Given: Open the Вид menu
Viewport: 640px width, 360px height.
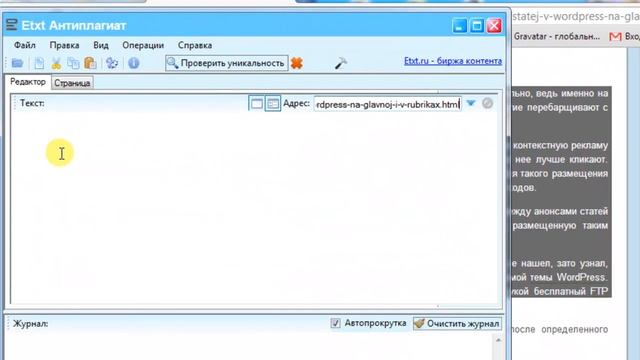Looking at the screenshot, I should click(x=101, y=45).
